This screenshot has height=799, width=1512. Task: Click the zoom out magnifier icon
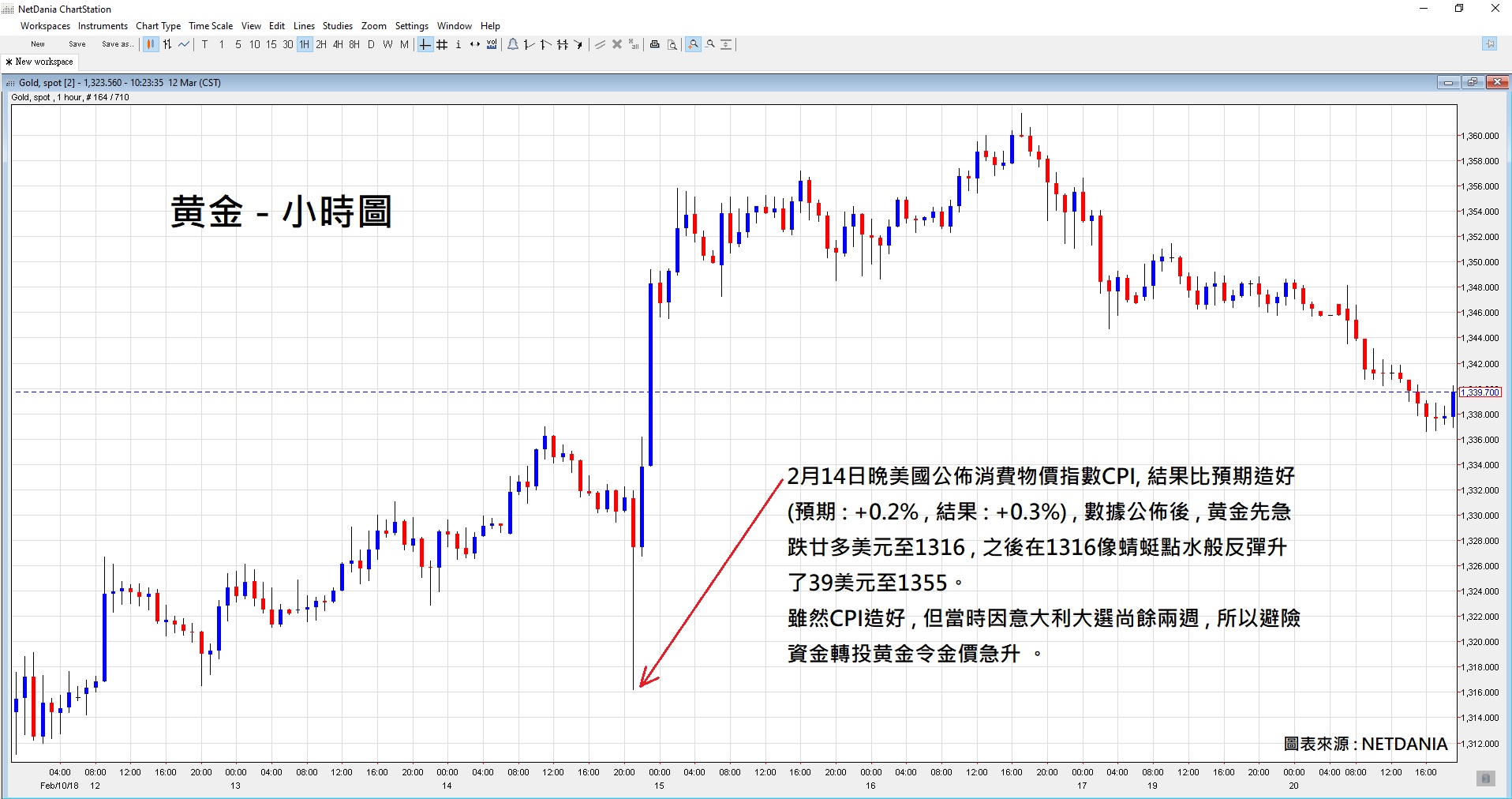pyautogui.click(x=710, y=45)
